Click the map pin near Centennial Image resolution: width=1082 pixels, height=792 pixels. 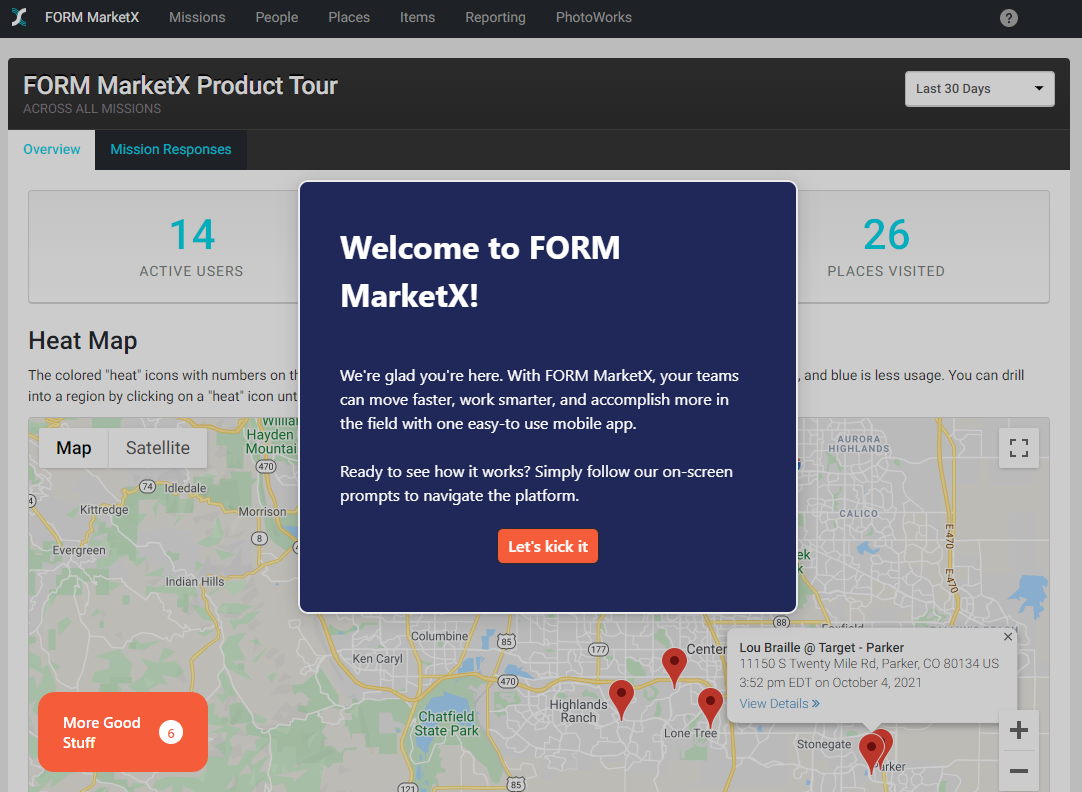[674, 666]
